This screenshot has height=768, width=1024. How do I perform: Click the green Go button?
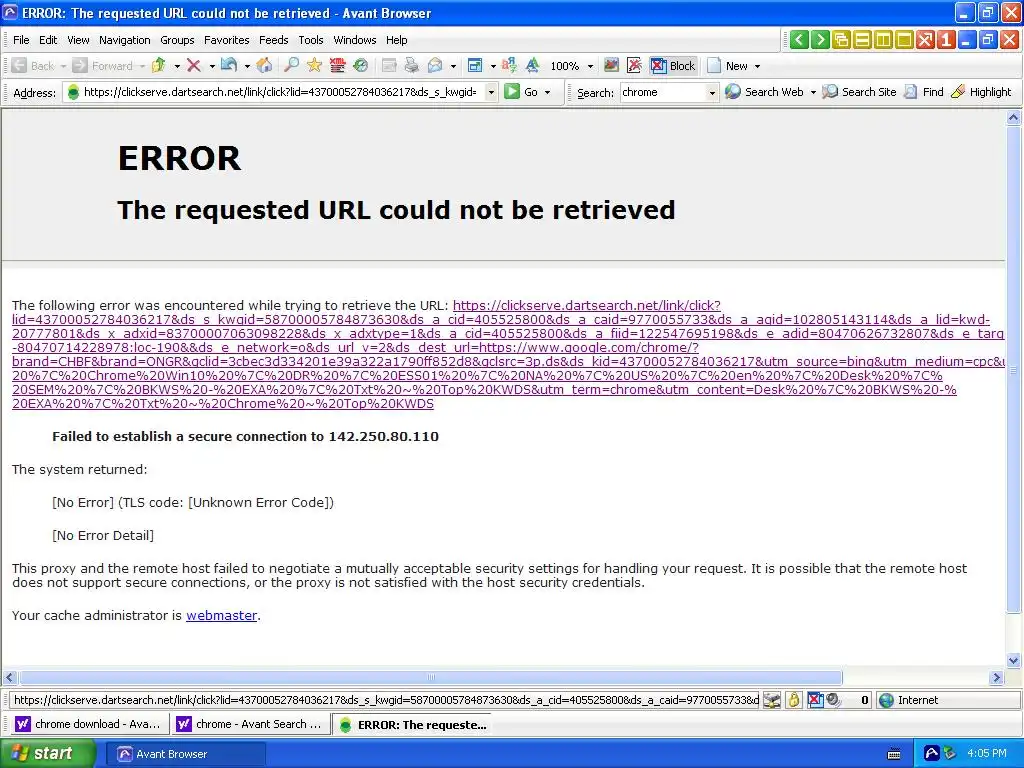[522, 92]
